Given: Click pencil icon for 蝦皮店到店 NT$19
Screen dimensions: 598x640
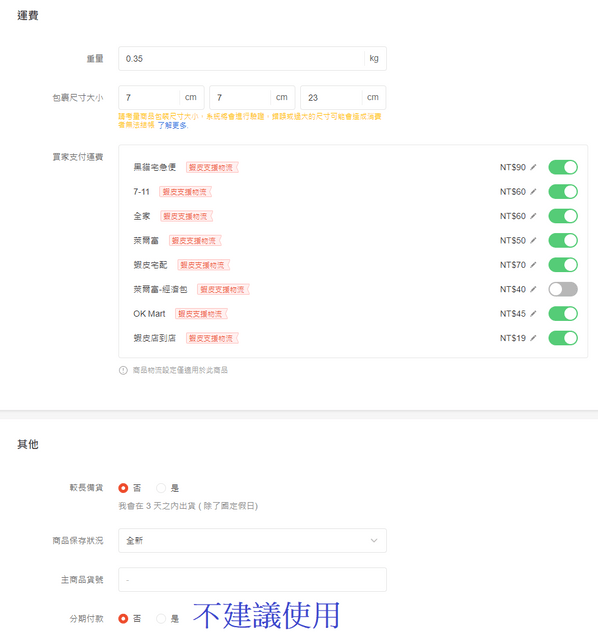Looking at the screenshot, I should [533, 338].
